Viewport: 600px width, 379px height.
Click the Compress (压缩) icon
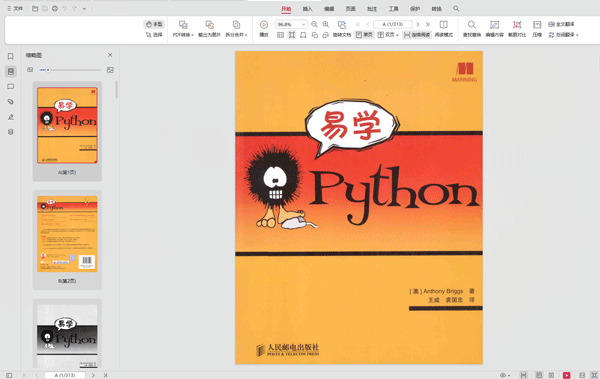(537, 29)
